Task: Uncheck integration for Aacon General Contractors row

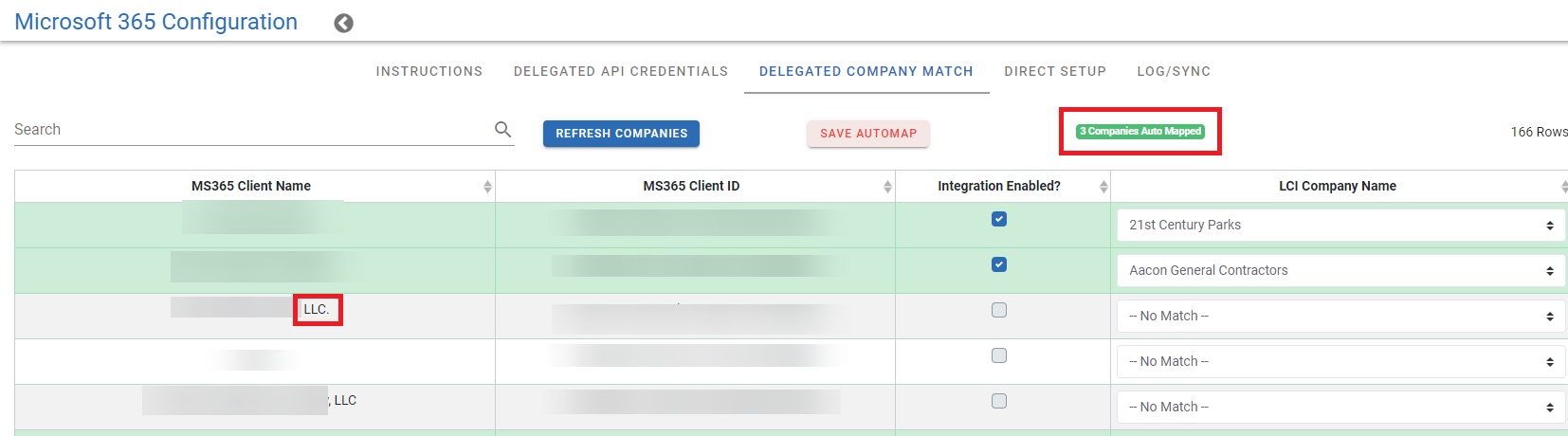Action: point(999,264)
